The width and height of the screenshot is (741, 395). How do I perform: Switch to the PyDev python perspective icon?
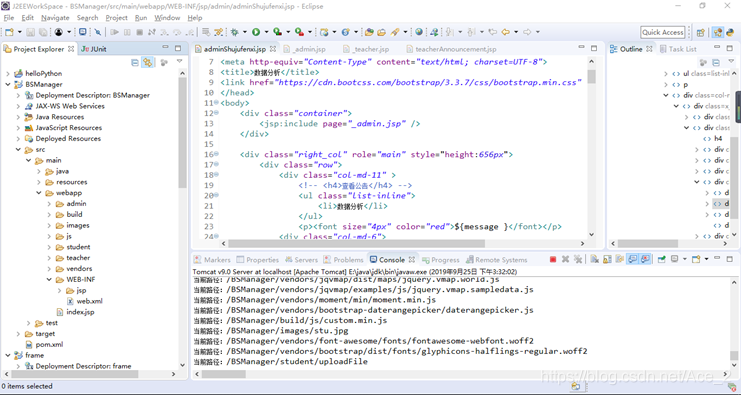point(730,32)
